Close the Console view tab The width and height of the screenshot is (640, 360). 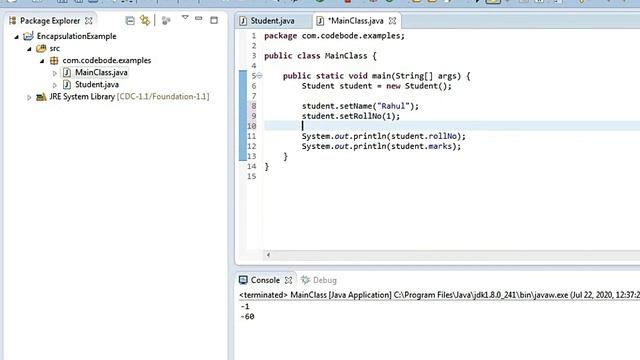pos(289,280)
